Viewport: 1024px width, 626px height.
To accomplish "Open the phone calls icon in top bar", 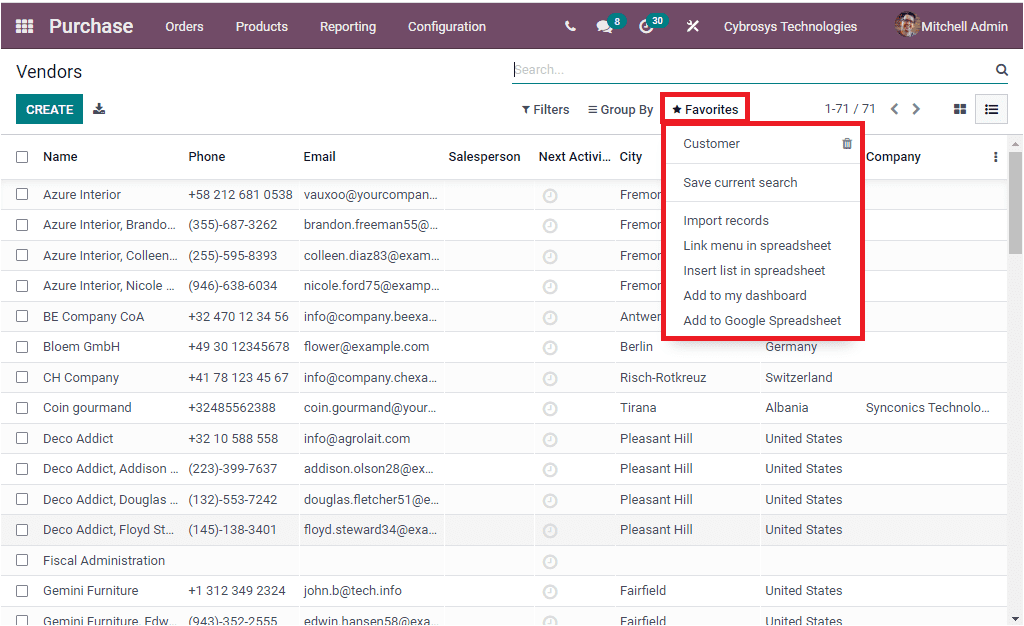I will tap(569, 26).
